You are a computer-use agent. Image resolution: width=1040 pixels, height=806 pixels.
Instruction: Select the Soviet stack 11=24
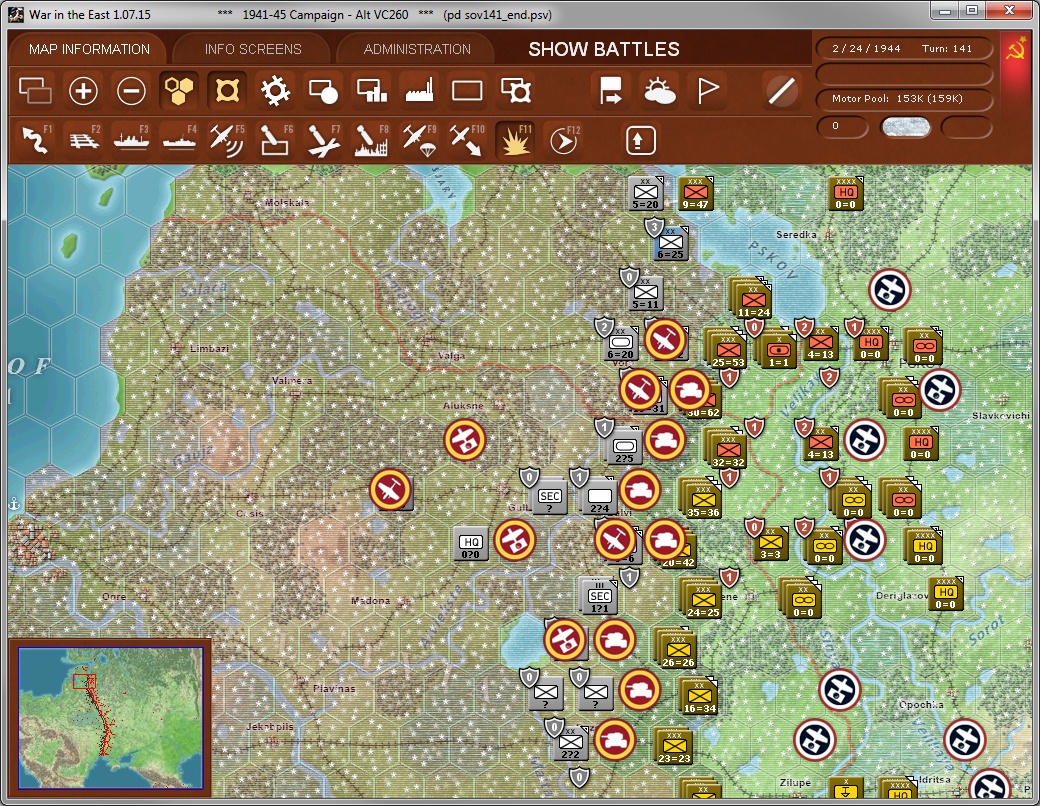click(x=753, y=300)
